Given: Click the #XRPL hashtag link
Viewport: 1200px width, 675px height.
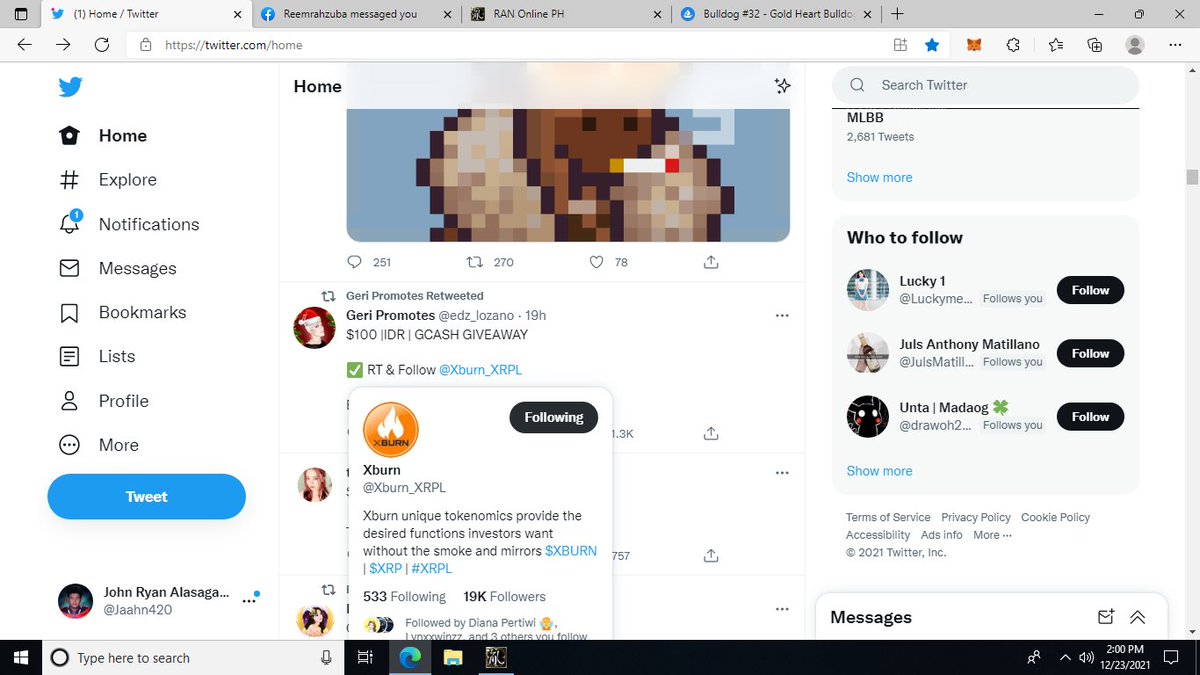Looking at the screenshot, I should tap(431, 568).
